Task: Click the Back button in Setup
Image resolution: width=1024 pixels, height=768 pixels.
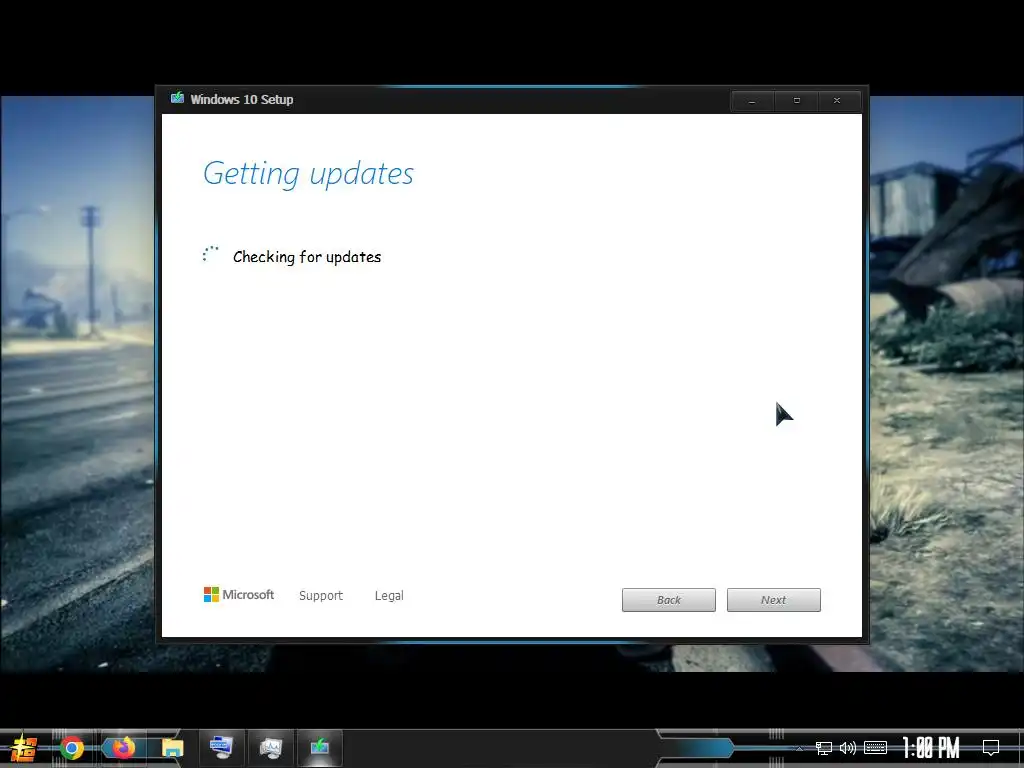Action: (x=669, y=600)
